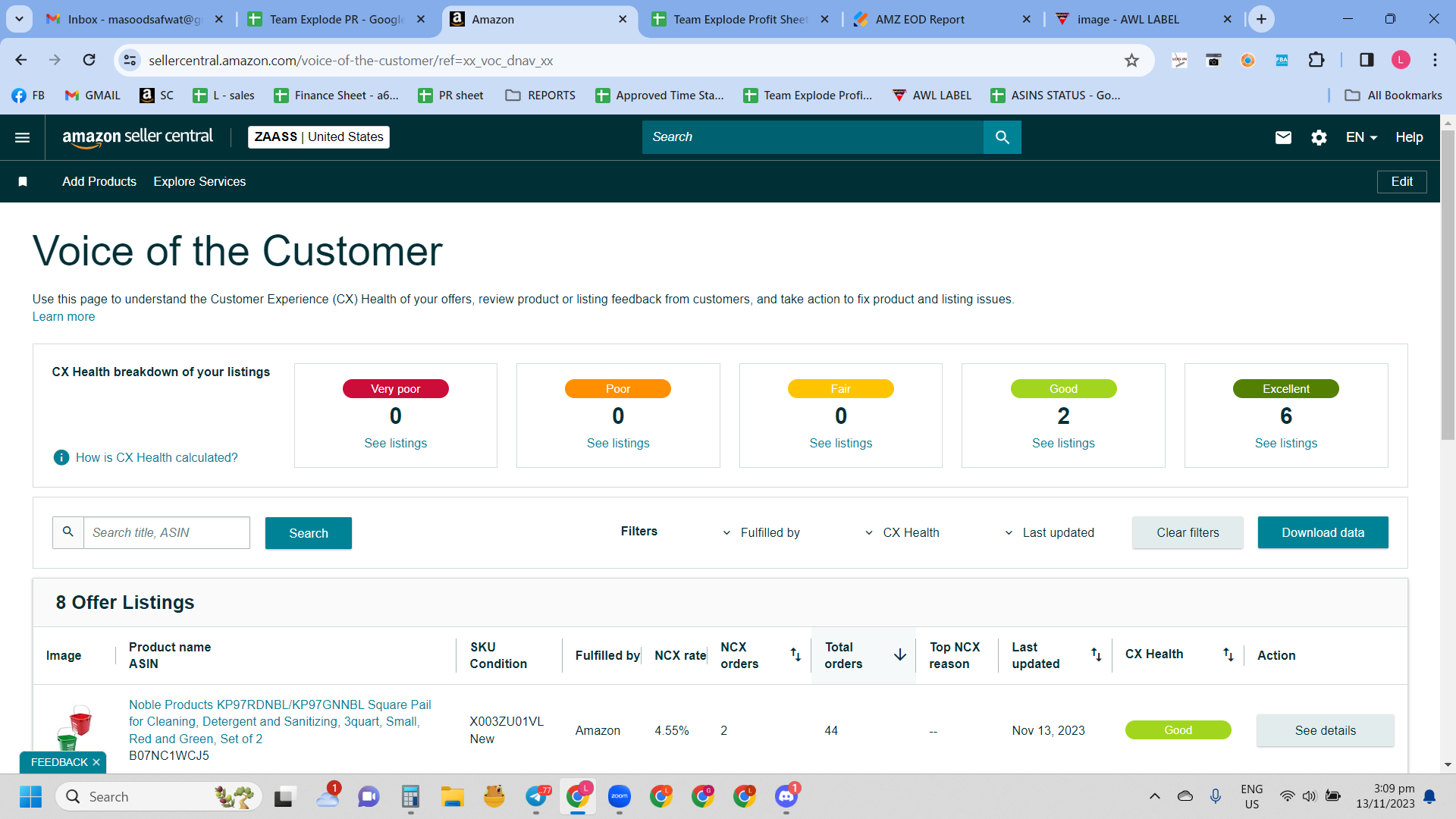Screen dimensions: 1456x819
Task: See listings under Excellent
Action: pyautogui.click(x=1285, y=444)
